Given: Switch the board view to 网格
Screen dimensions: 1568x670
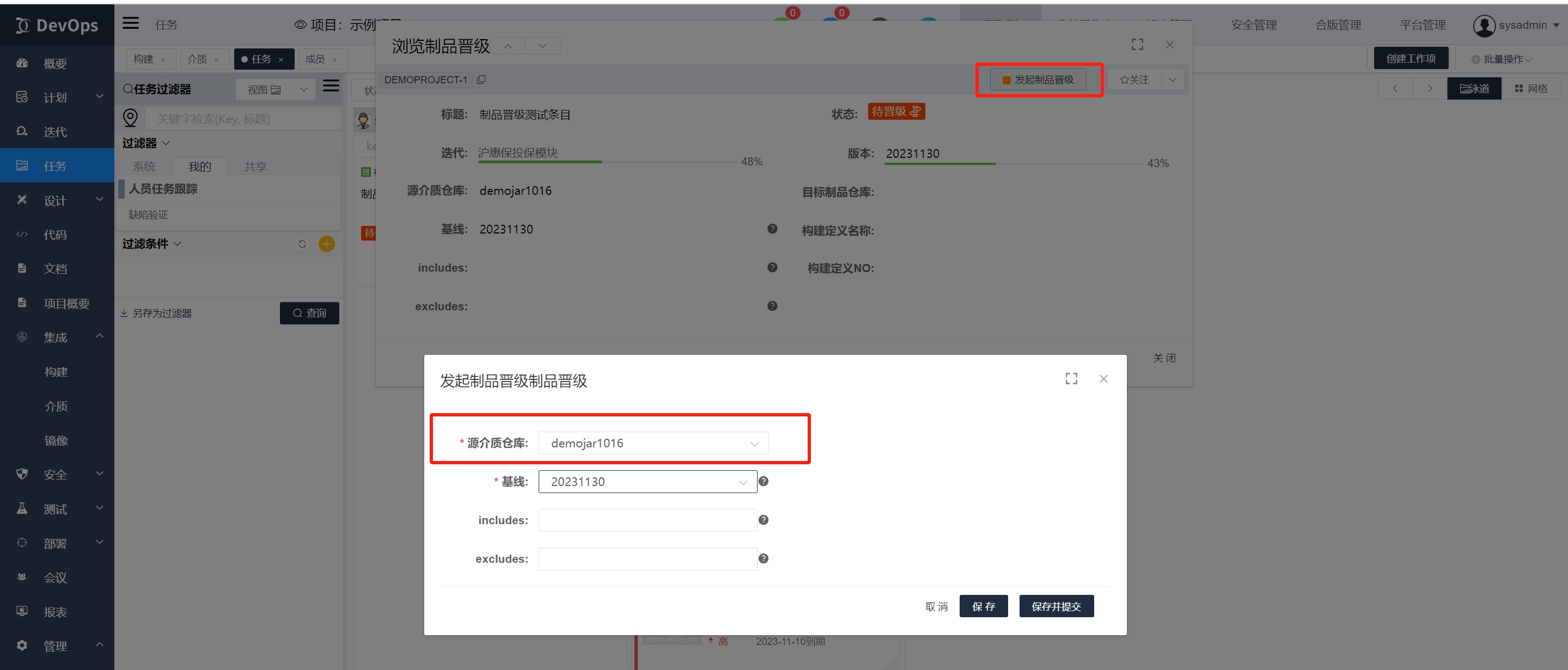Looking at the screenshot, I should pos(1532,88).
